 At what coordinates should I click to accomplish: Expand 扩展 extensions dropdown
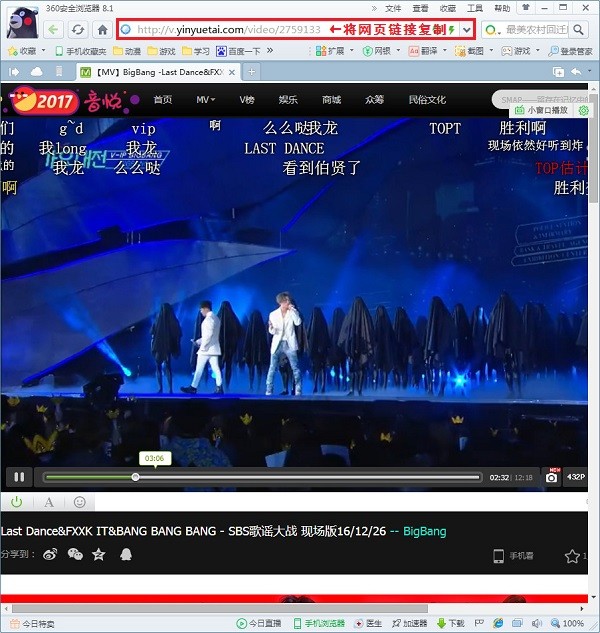pyautogui.click(x=351, y=50)
